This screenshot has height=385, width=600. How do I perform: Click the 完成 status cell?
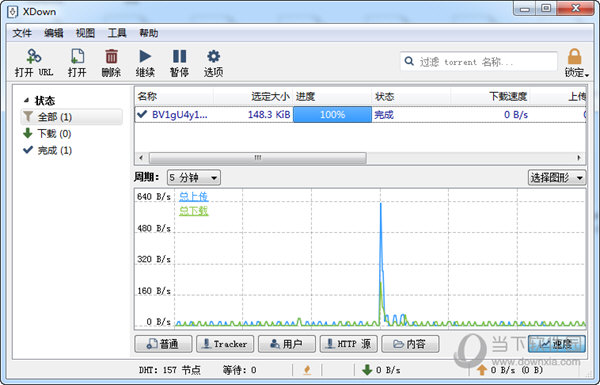point(384,114)
